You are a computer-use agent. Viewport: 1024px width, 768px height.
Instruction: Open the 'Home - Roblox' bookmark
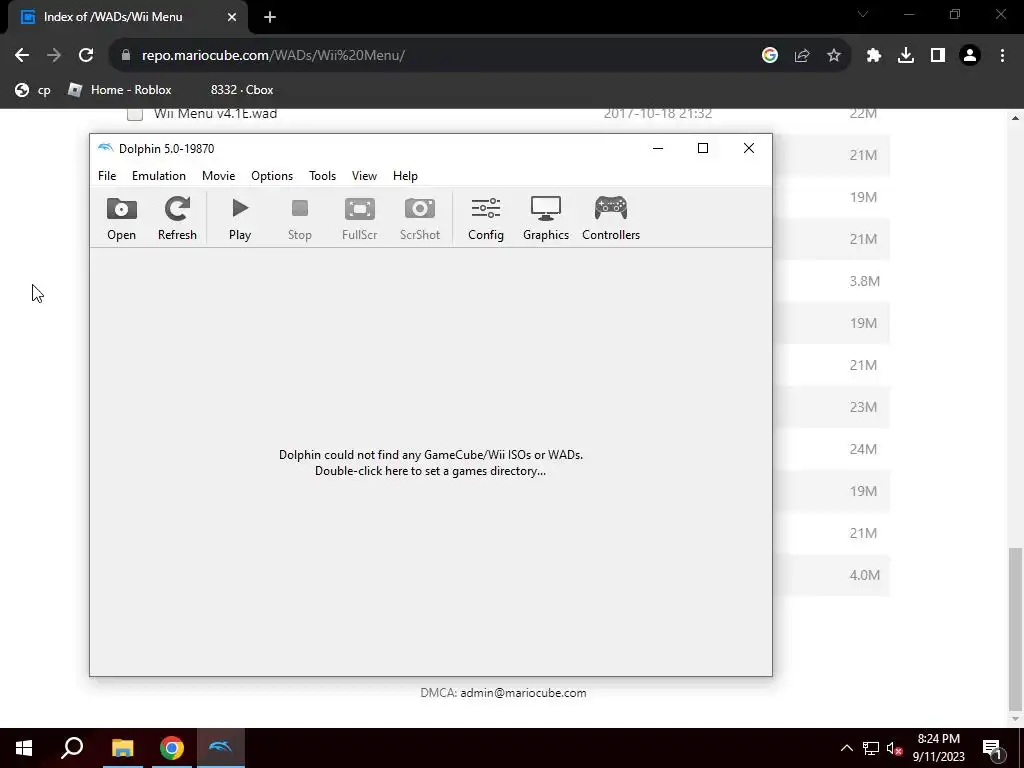pyautogui.click(x=120, y=90)
